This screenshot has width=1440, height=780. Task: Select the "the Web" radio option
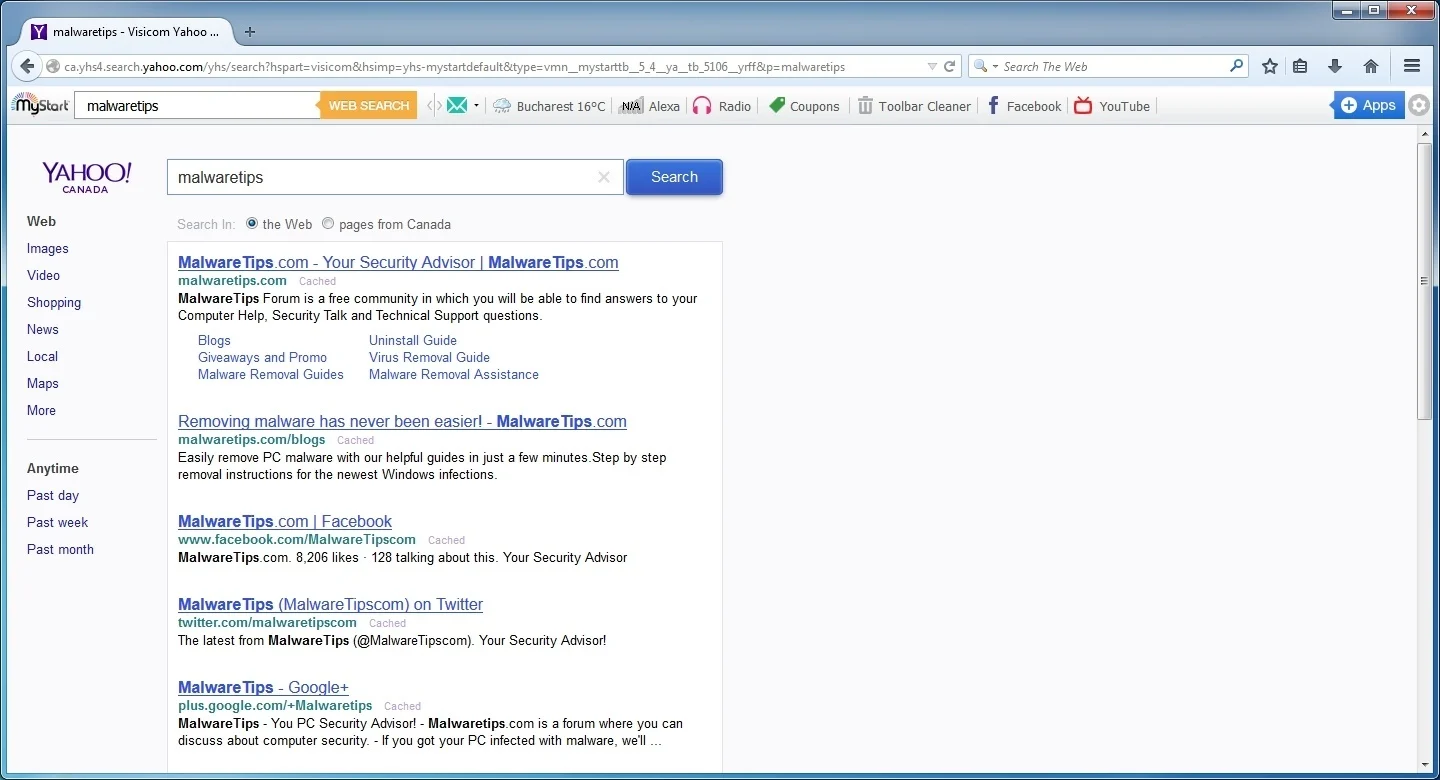point(252,224)
